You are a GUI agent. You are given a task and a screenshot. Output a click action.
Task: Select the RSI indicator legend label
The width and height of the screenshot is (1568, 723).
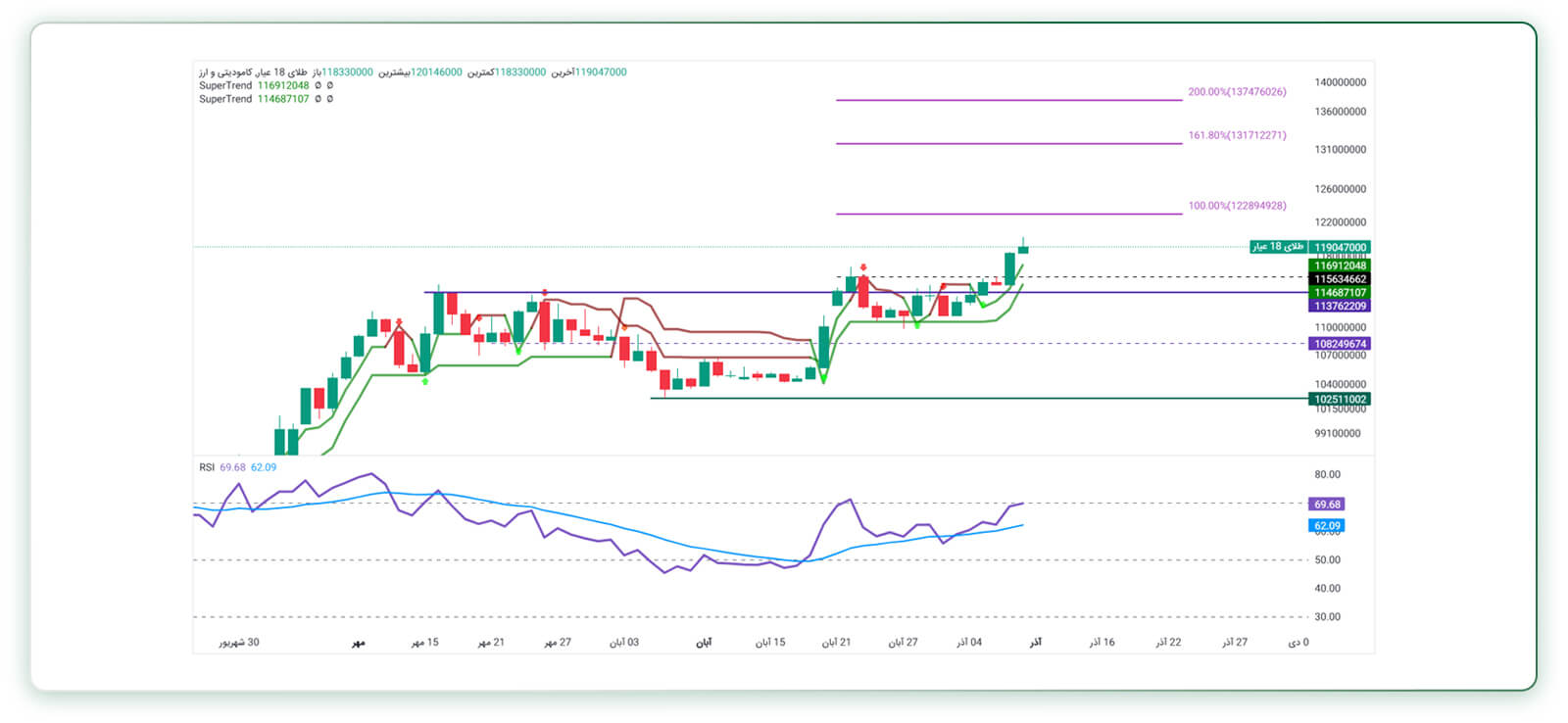click(207, 467)
